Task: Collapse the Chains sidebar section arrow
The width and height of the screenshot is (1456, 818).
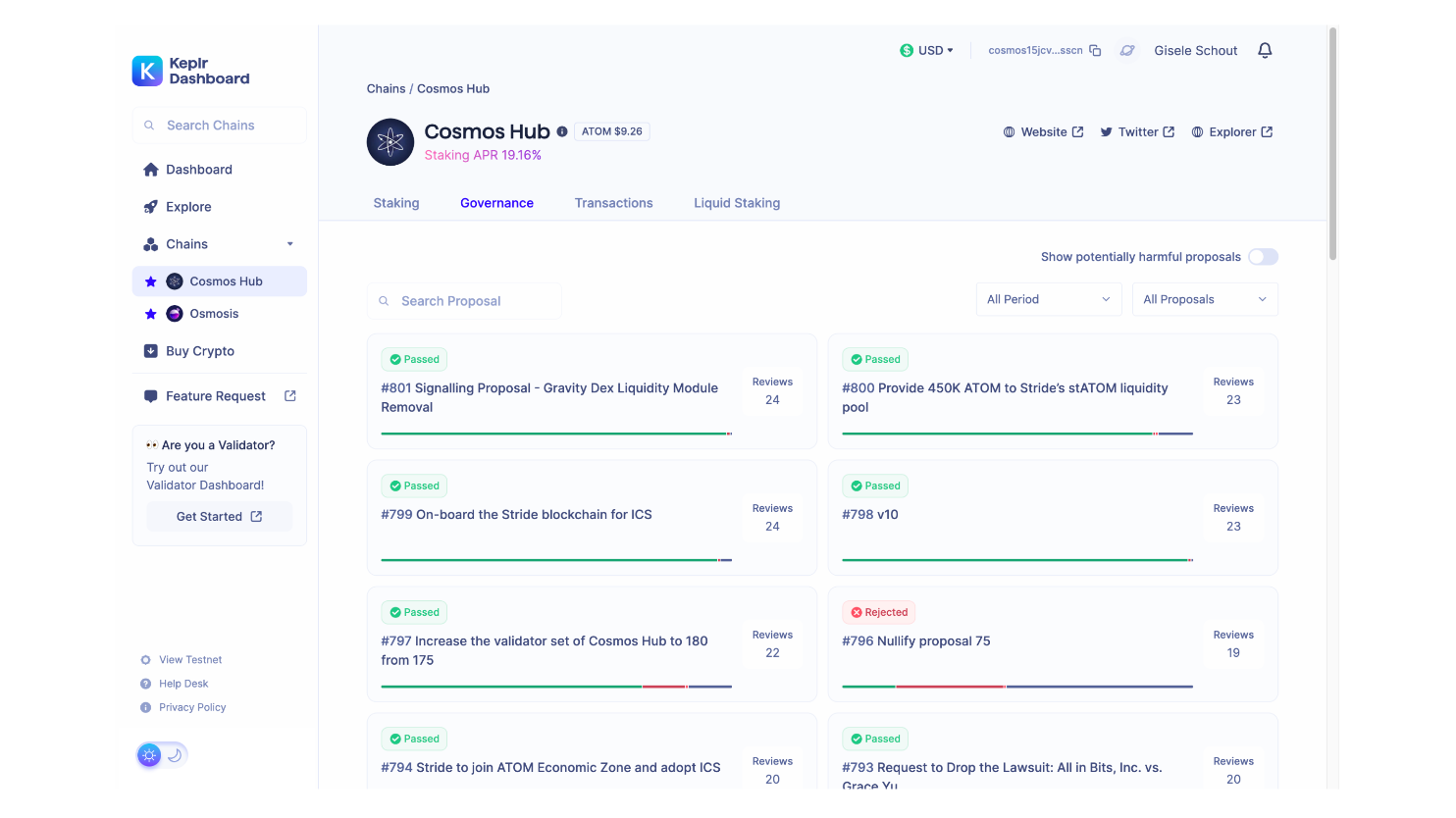Action: click(x=289, y=244)
